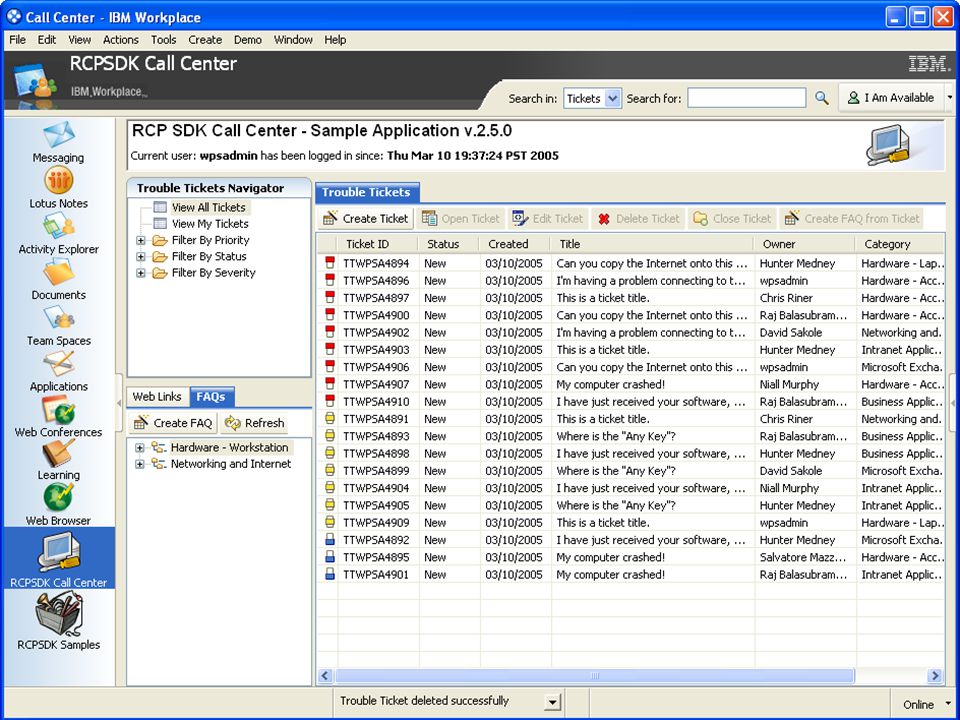
Task: Click horizontal scrollbar thumb in ticket table
Action: [594, 676]
